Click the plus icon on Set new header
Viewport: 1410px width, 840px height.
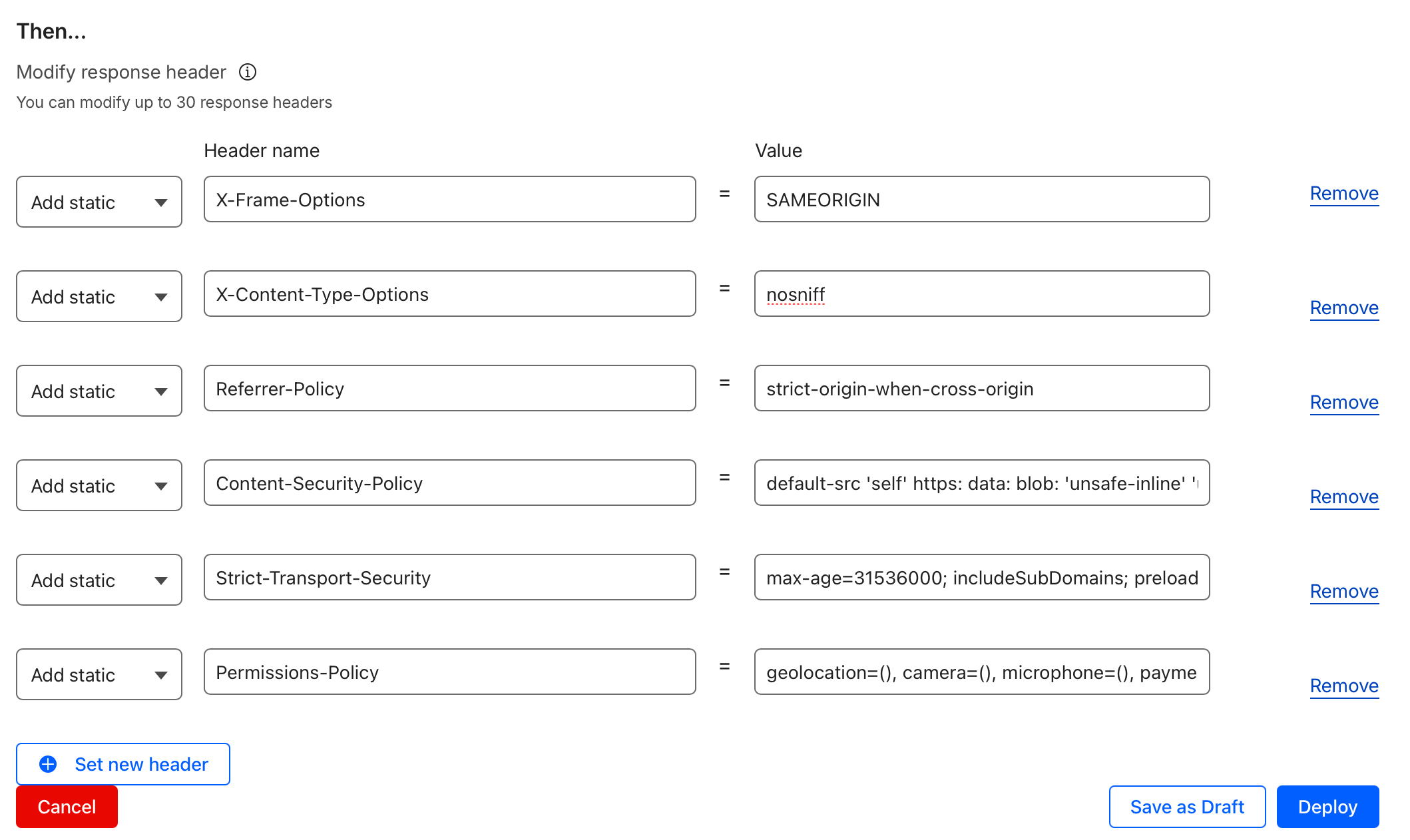[x=47, y=764]
